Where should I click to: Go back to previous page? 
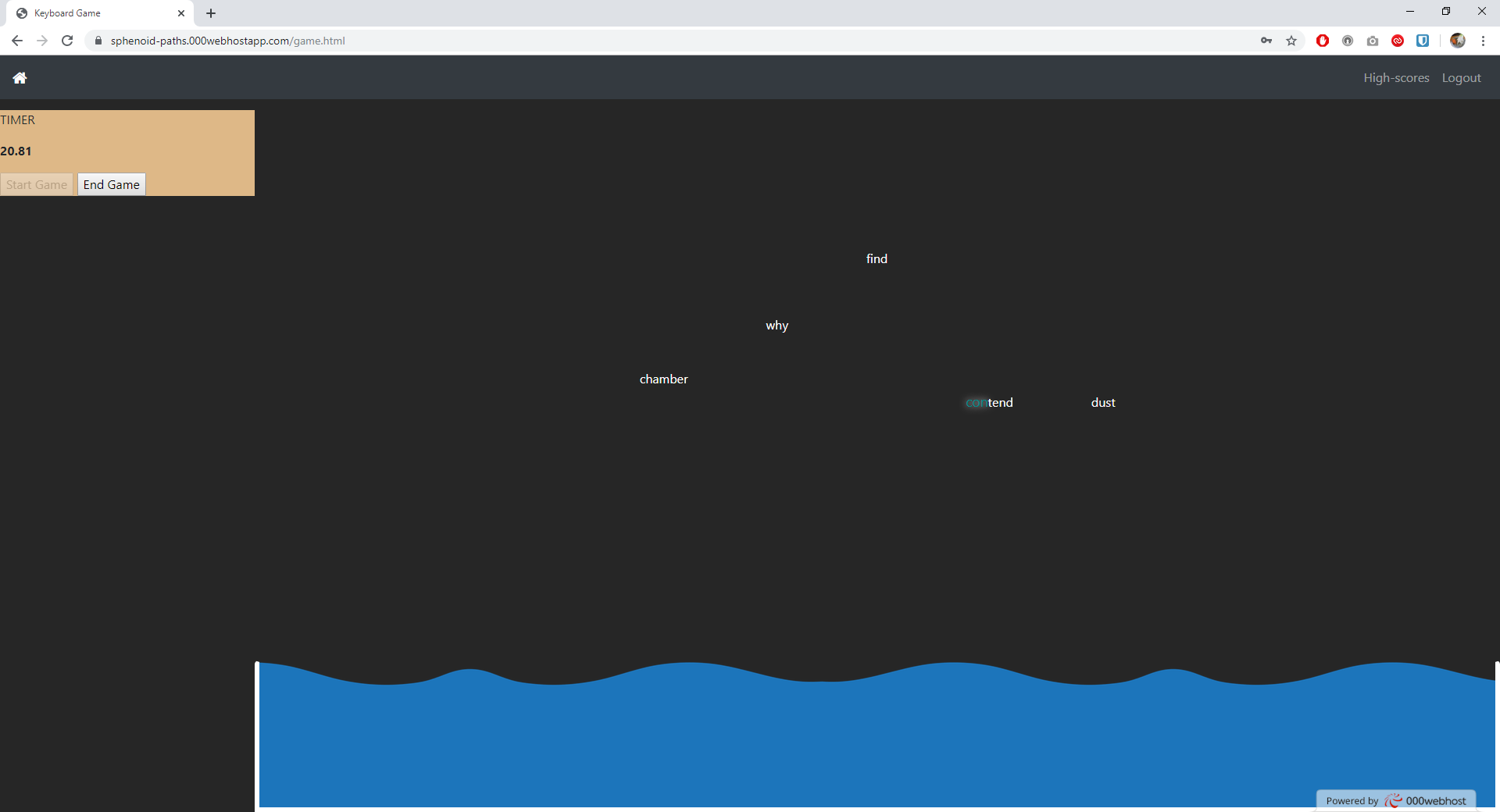click(17, 41)
